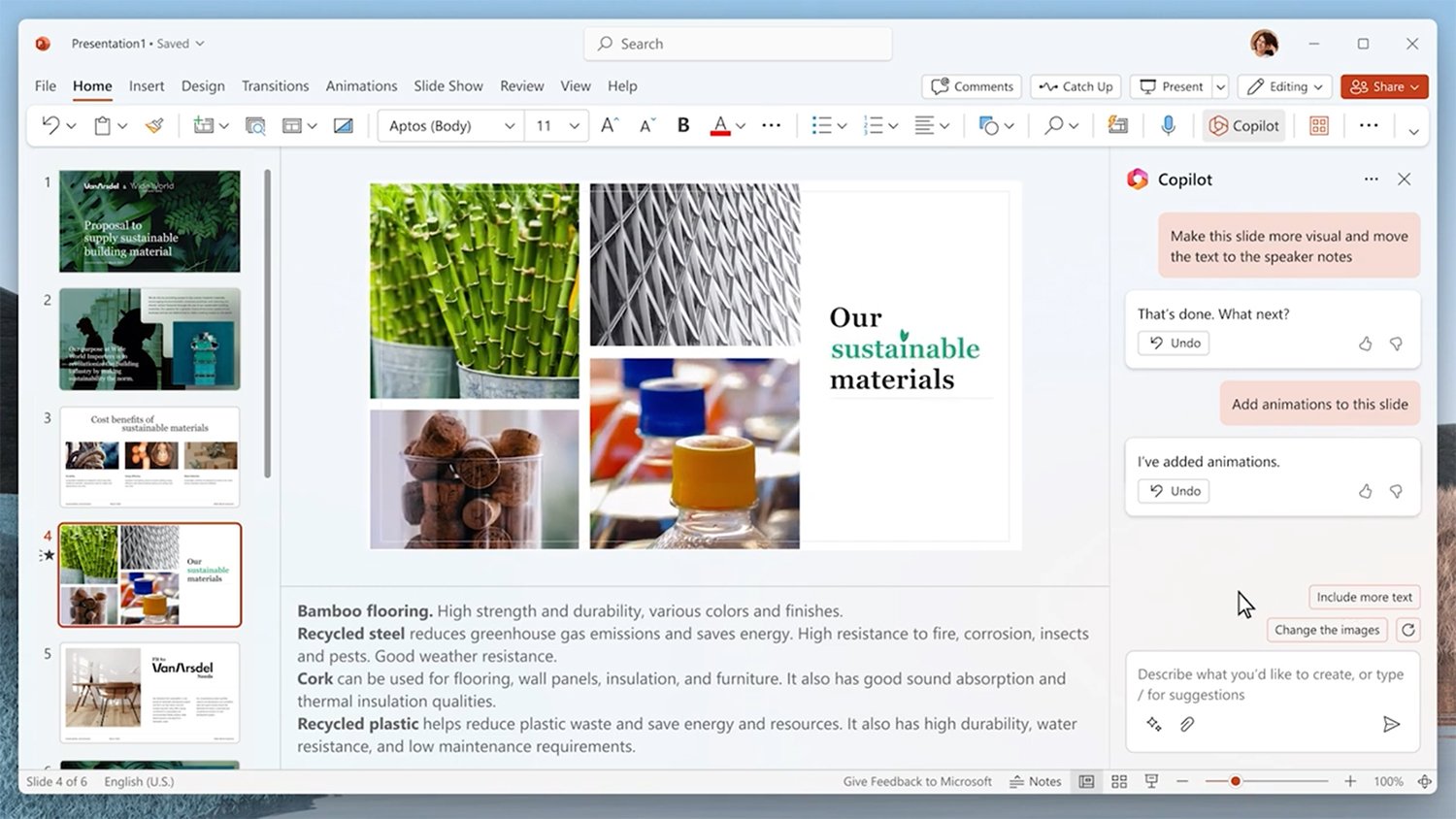Toggle Bold formatting
1456x819 pixels.
coord(683,125)
